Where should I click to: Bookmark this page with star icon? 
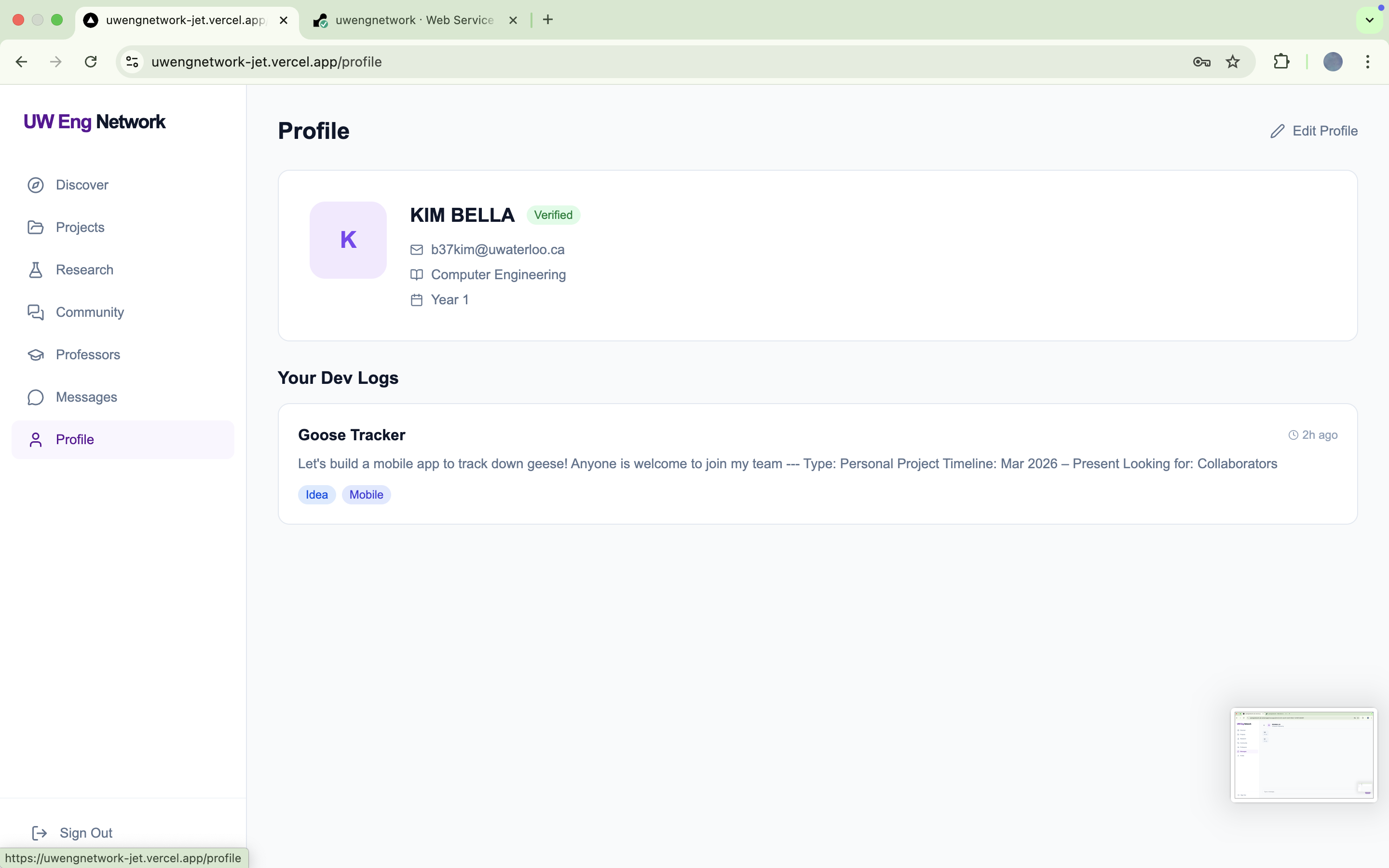pyautogui.click(x=1232, y=62)
